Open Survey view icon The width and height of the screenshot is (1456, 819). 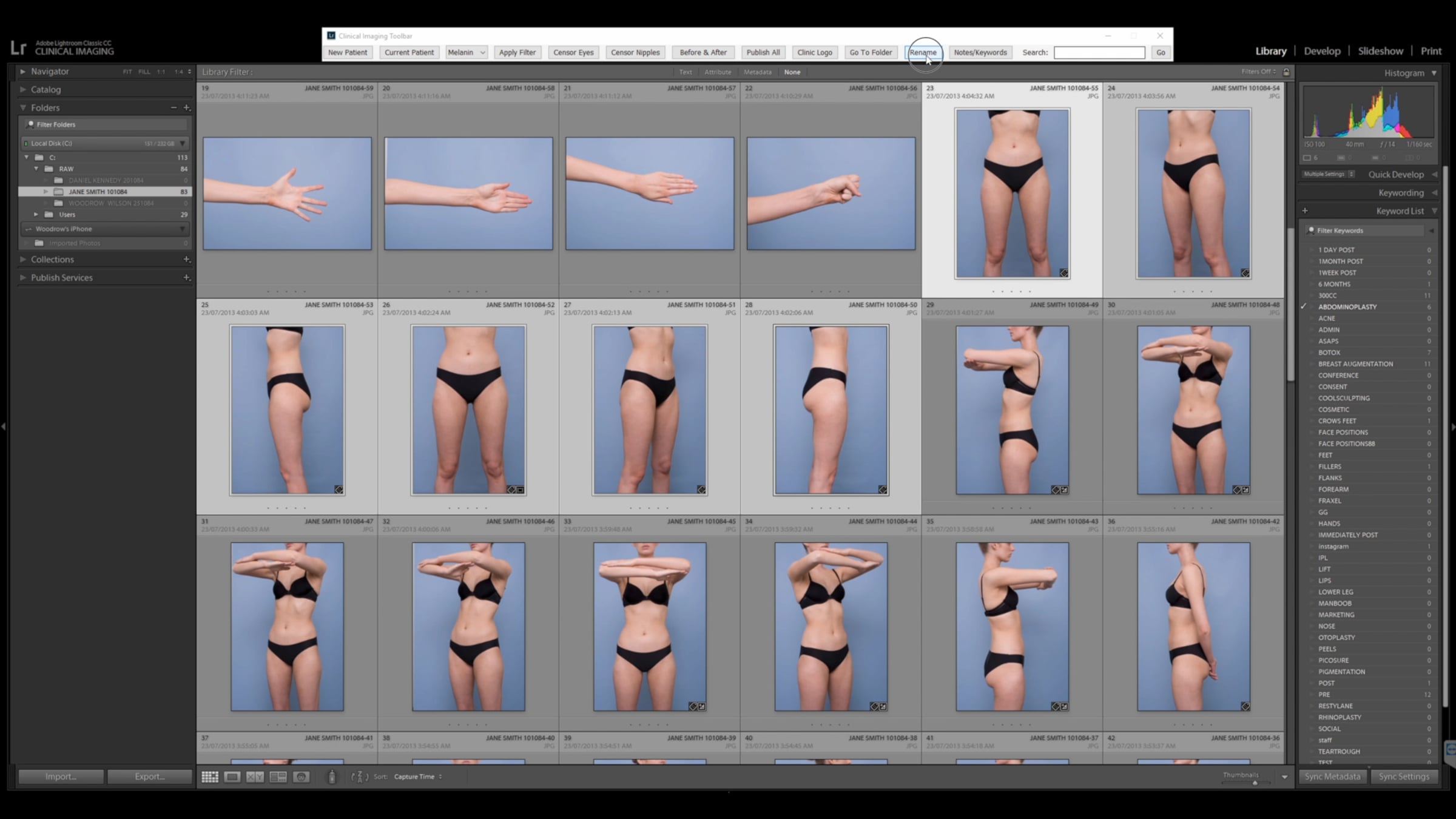[278, 777]
